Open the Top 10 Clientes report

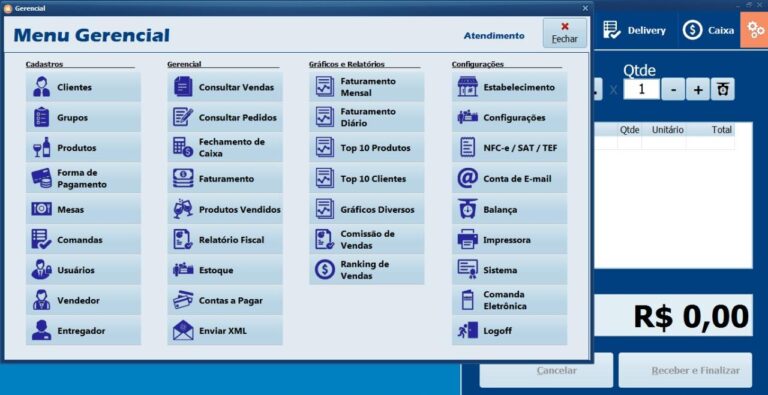[366, 178]
